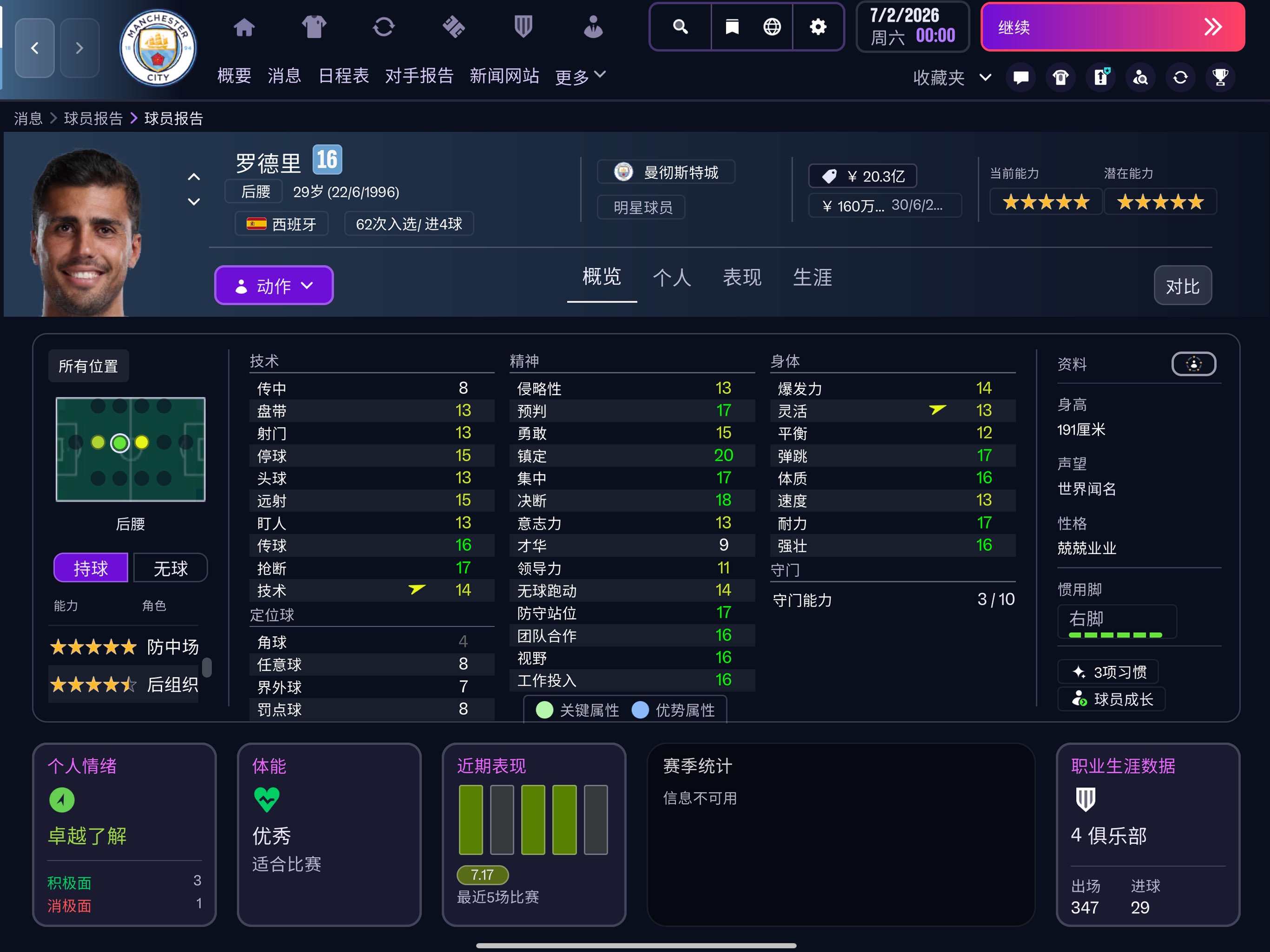This screenshot has width=1270, height=952.
Task: Open the trophy shortcut icon
Action: click(x=1220, y=77)
